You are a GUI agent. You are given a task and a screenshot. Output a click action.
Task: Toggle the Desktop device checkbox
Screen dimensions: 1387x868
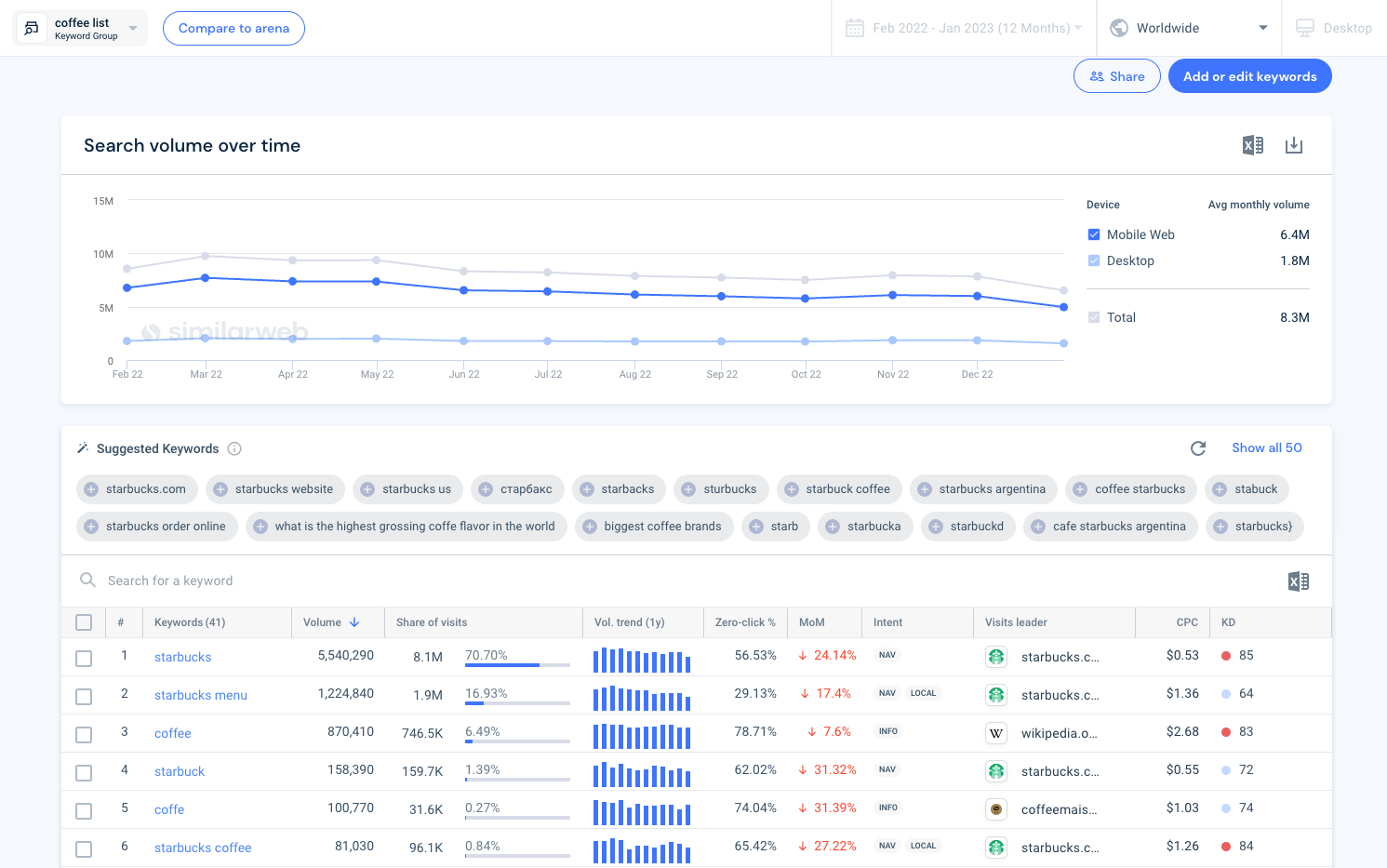tap(1094, 260)
